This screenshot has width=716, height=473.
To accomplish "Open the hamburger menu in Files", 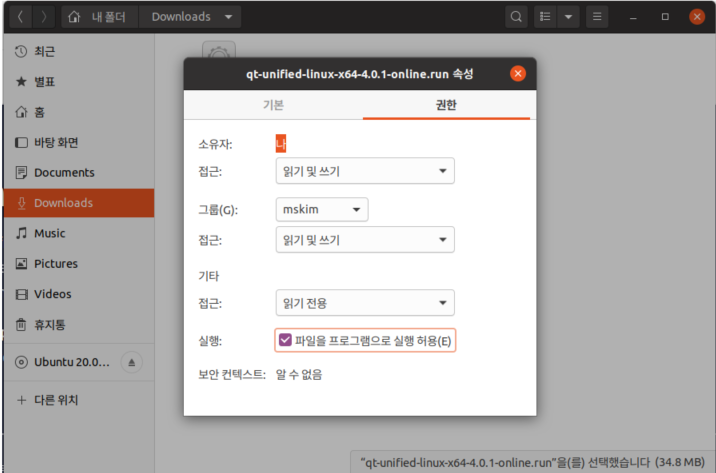I will coord(597,17).
